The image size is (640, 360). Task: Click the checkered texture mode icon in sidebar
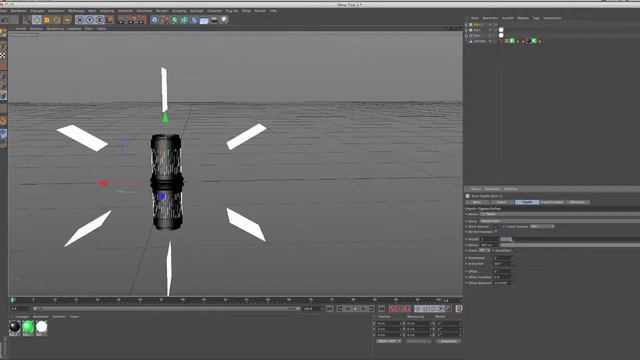pyautogui.click(x=3, y=56)
